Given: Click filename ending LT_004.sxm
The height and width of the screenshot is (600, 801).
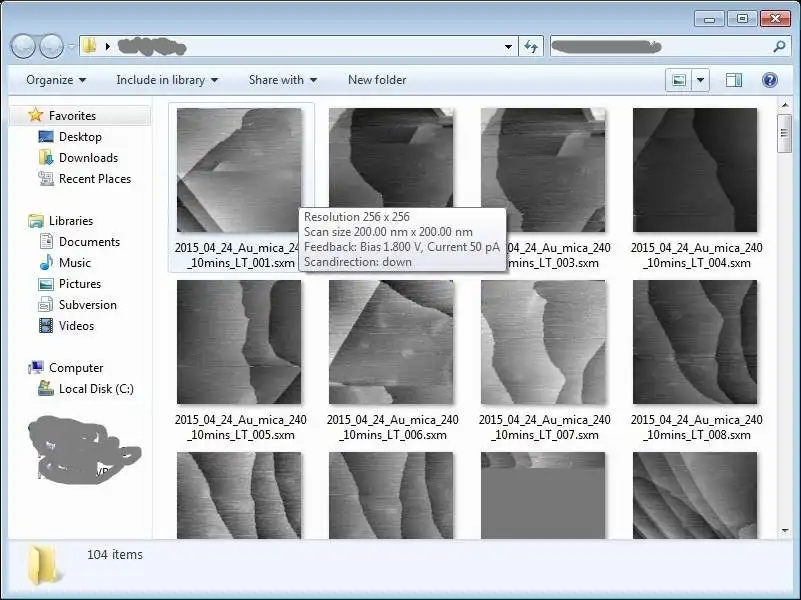Looking at the screenshot, I should coord(696,255).
